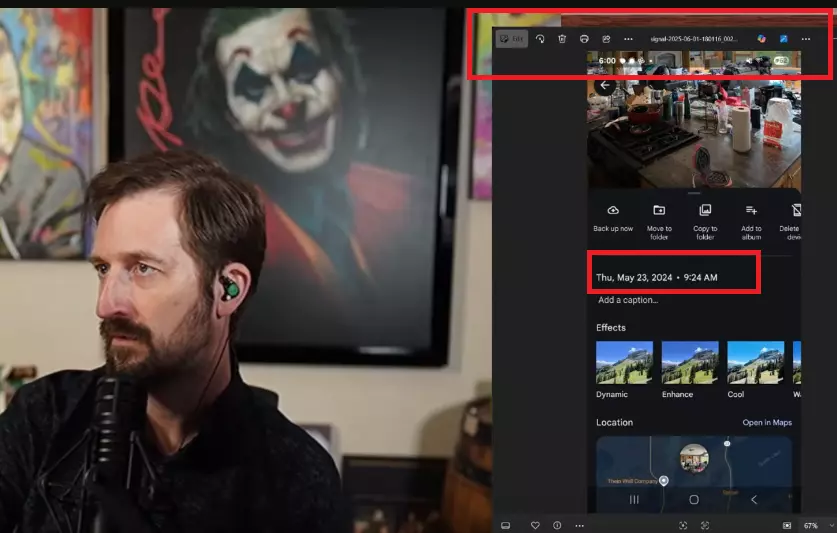The height and width of the screenshot is (533, 837).
Task: Tap the Delete from device icon
Action: click(796, 210)
